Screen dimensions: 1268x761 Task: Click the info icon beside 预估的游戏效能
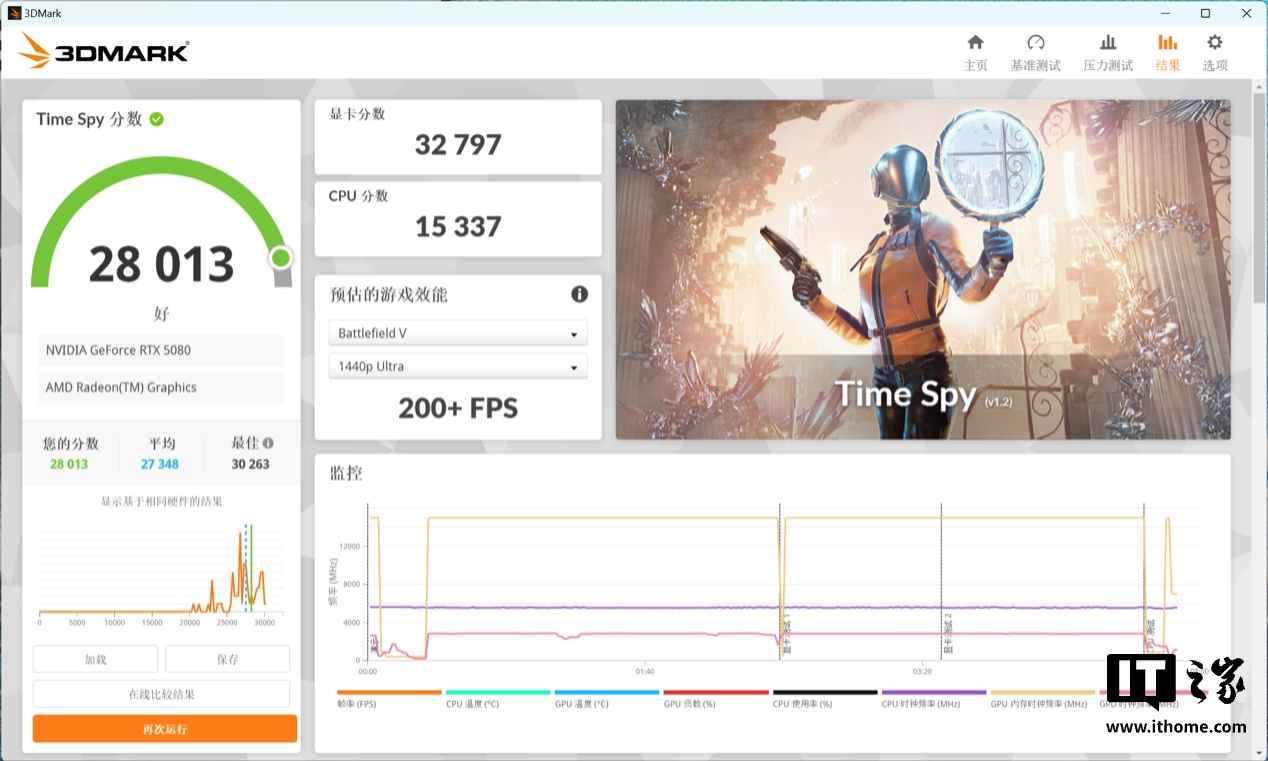[579, 294]
